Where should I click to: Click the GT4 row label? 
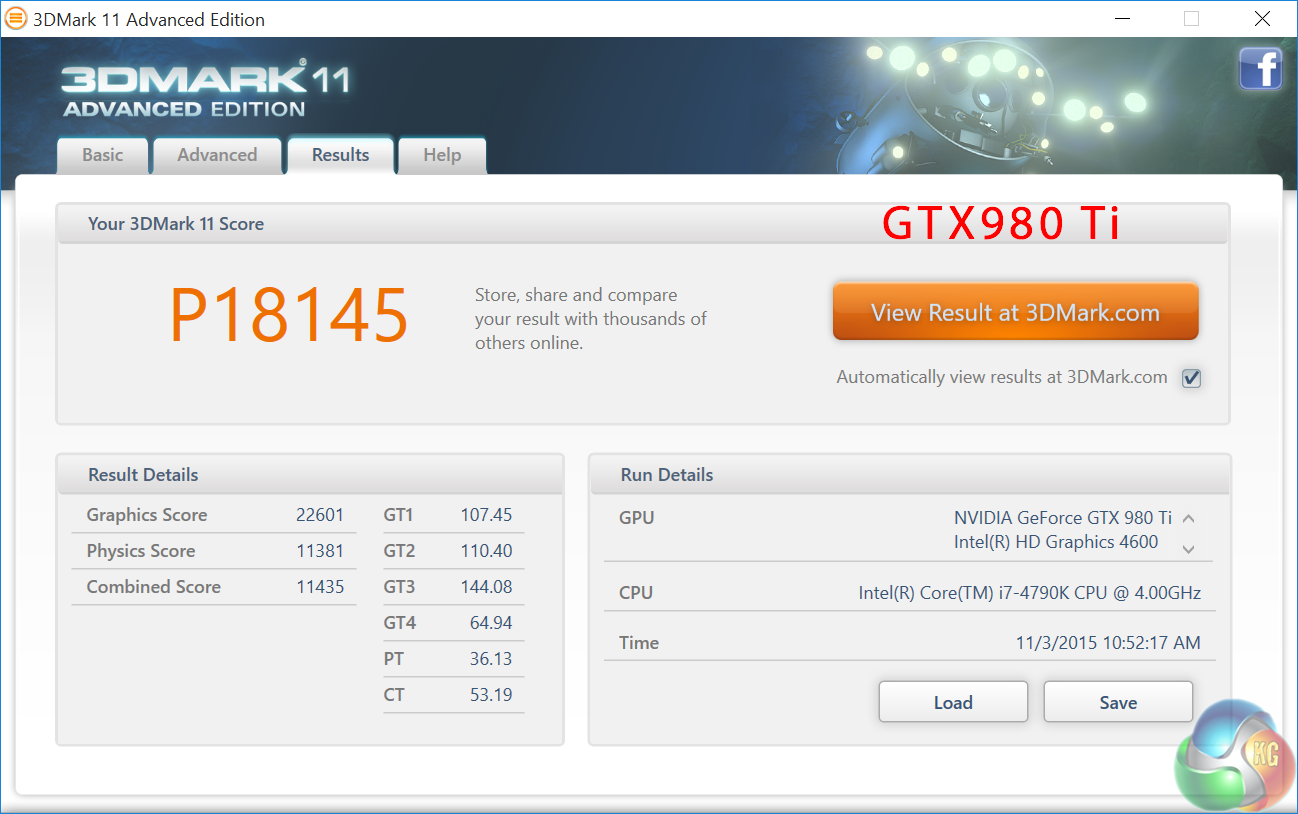[399, 623]
